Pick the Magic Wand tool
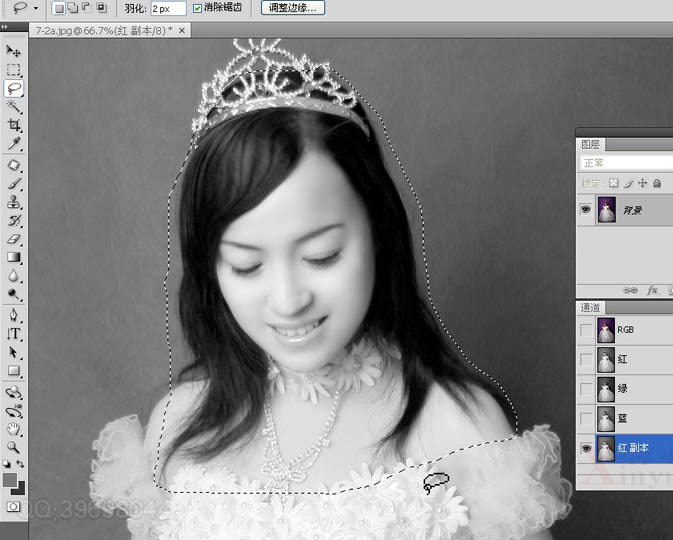 14,106
